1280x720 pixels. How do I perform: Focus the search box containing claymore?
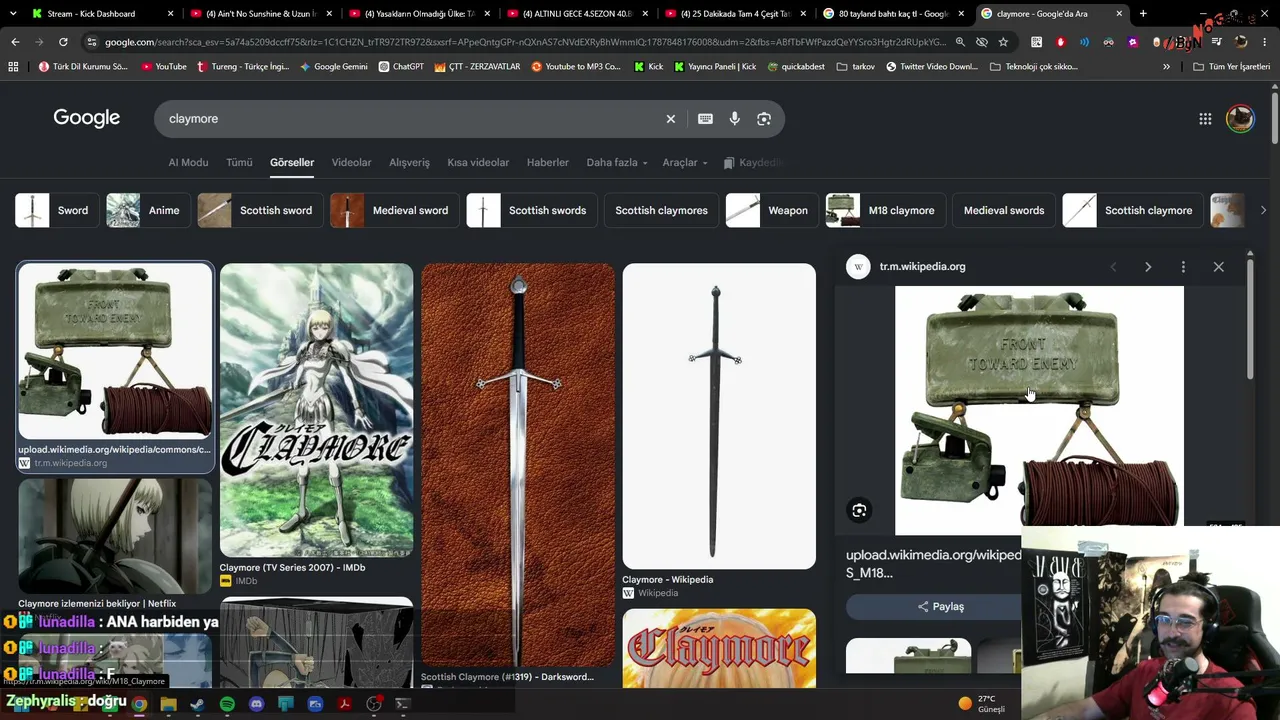pos(410,119)
